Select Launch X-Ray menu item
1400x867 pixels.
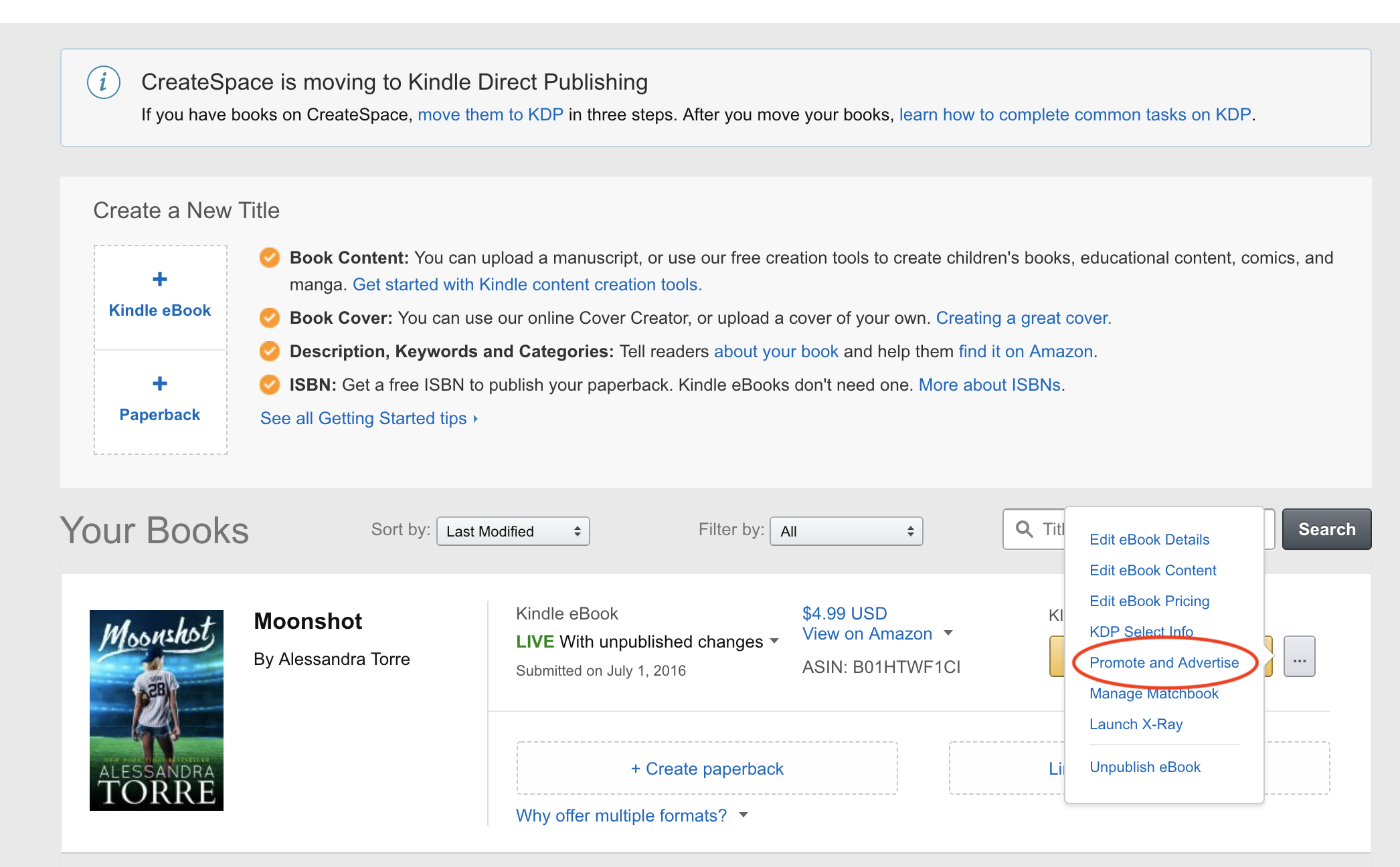(1136, 724)
